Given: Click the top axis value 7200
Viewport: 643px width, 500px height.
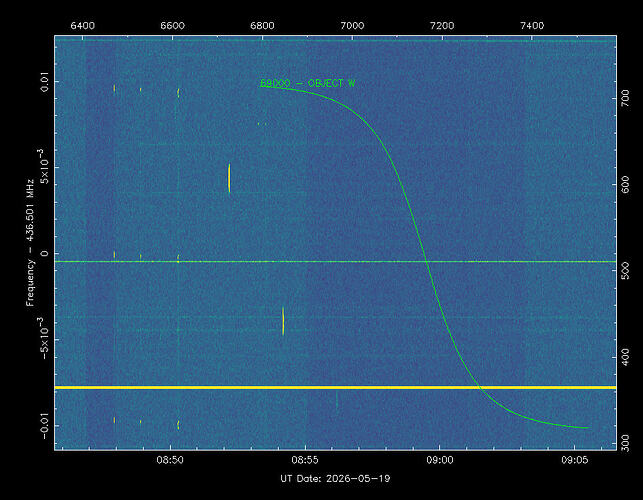Looking at the screenshot, I should tap(442, 26).
